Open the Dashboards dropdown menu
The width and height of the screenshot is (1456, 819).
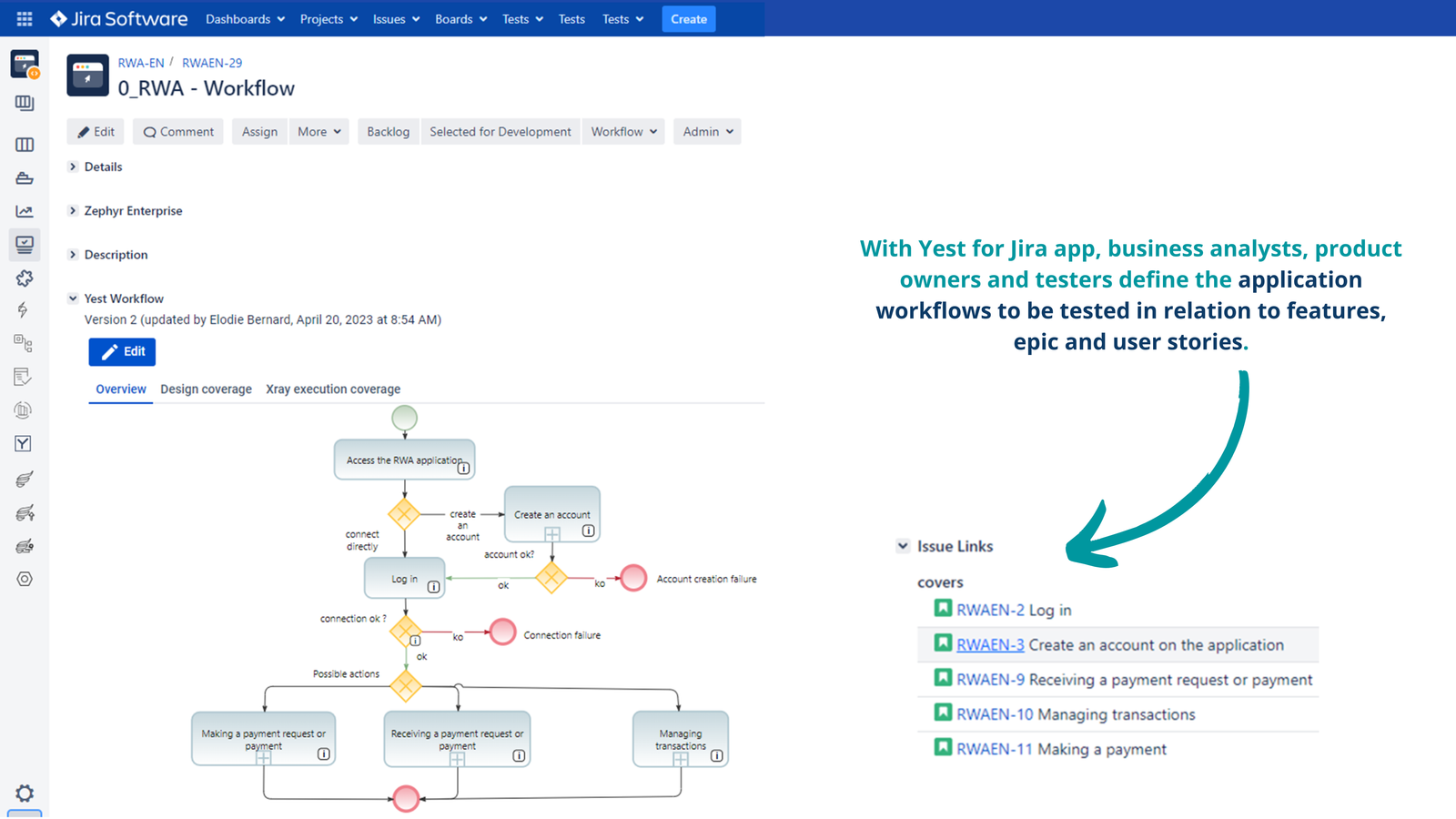pos(246,19)
